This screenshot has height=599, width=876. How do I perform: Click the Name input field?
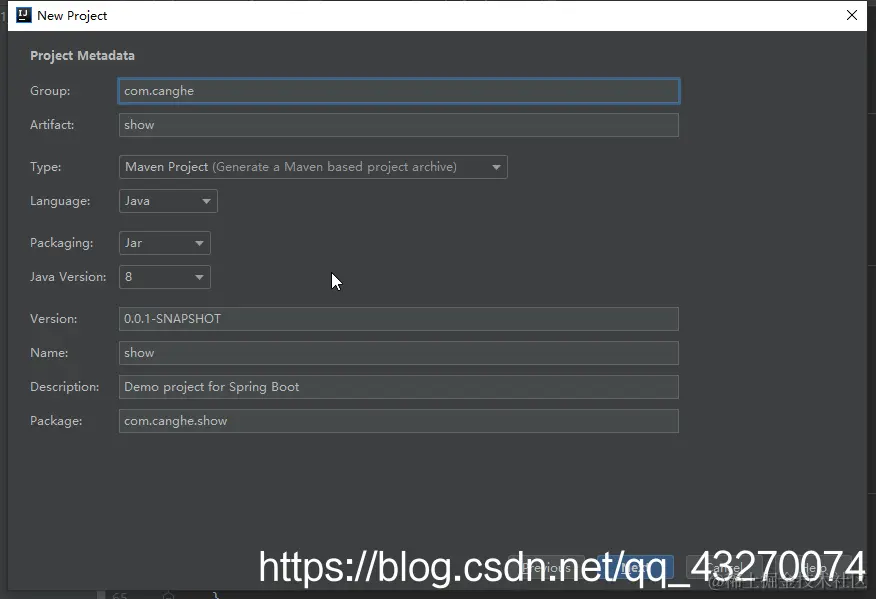[x=399, y=353]
